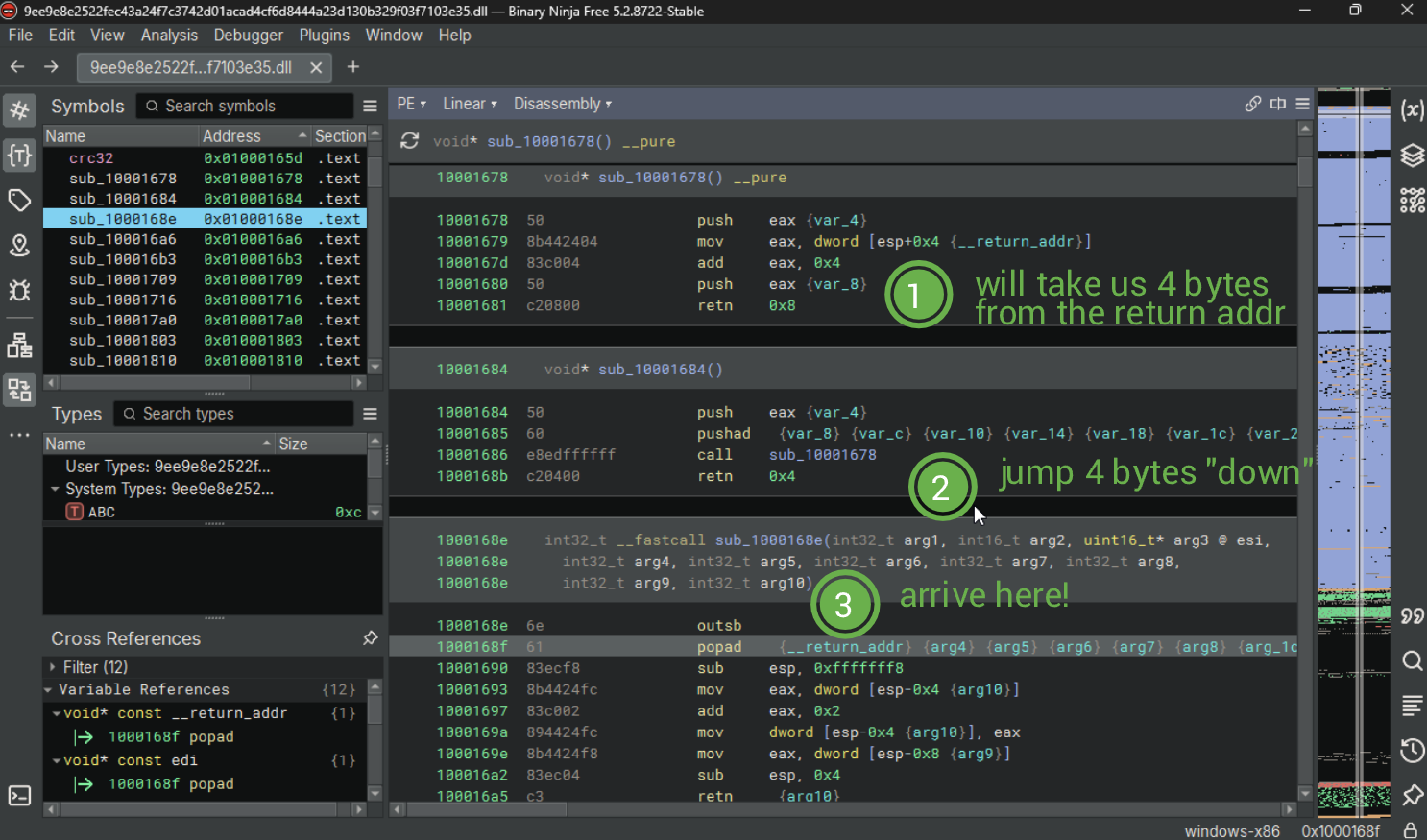Open the Plugins menu
The width and height of the screenshot is (1427, 840).
click(x=324, y=35)
